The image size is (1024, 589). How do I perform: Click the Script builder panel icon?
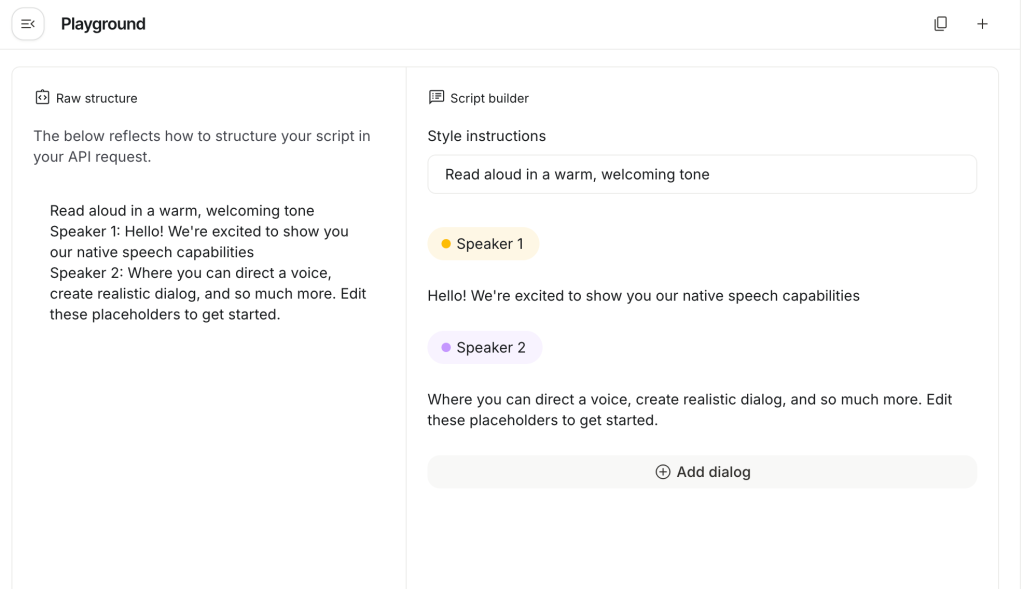436,97
